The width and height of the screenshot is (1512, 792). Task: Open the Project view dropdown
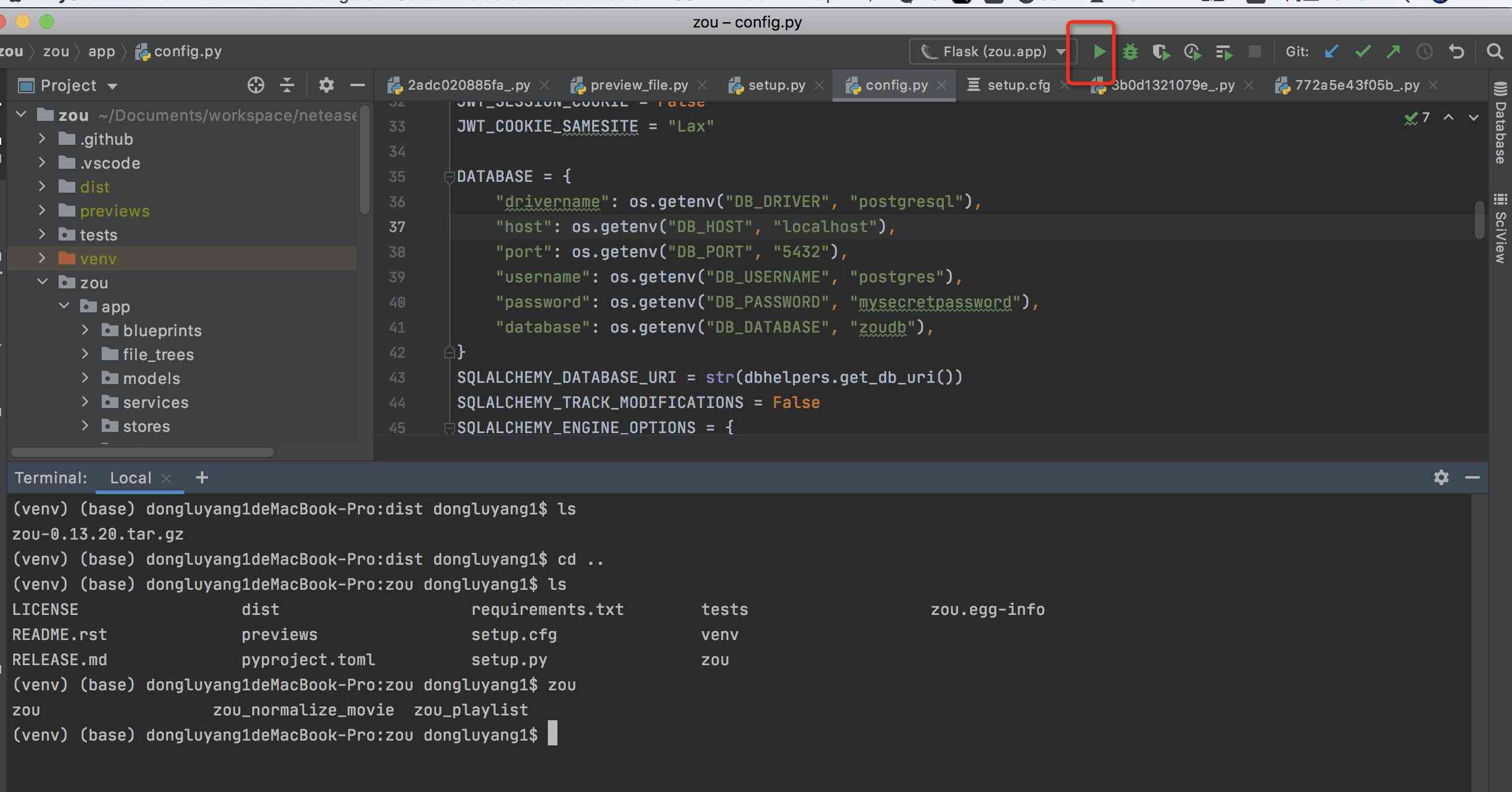click(x=112, y=86)
